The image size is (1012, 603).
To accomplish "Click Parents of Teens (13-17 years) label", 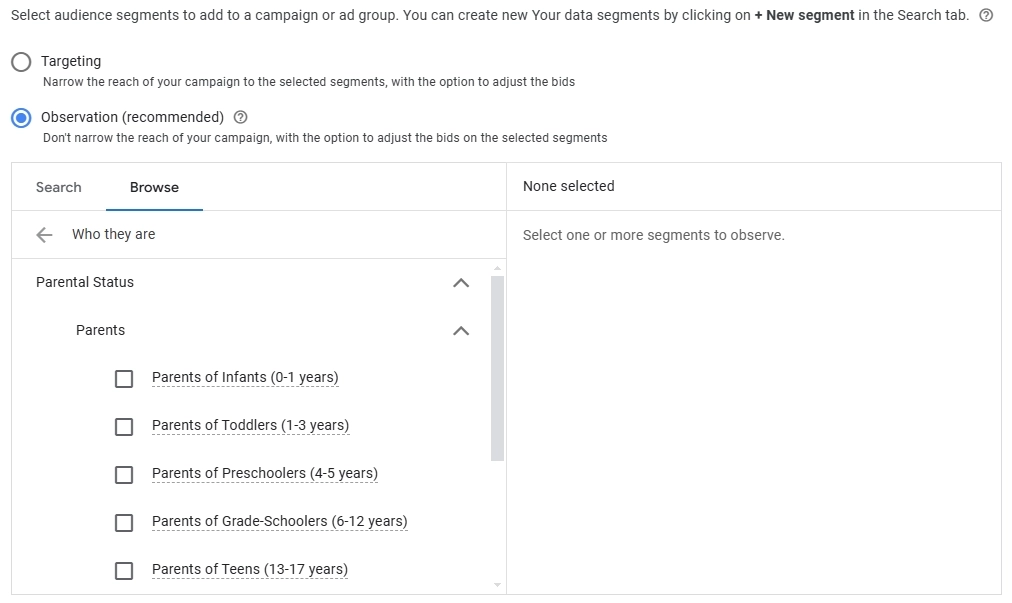I will pos(250,569).
